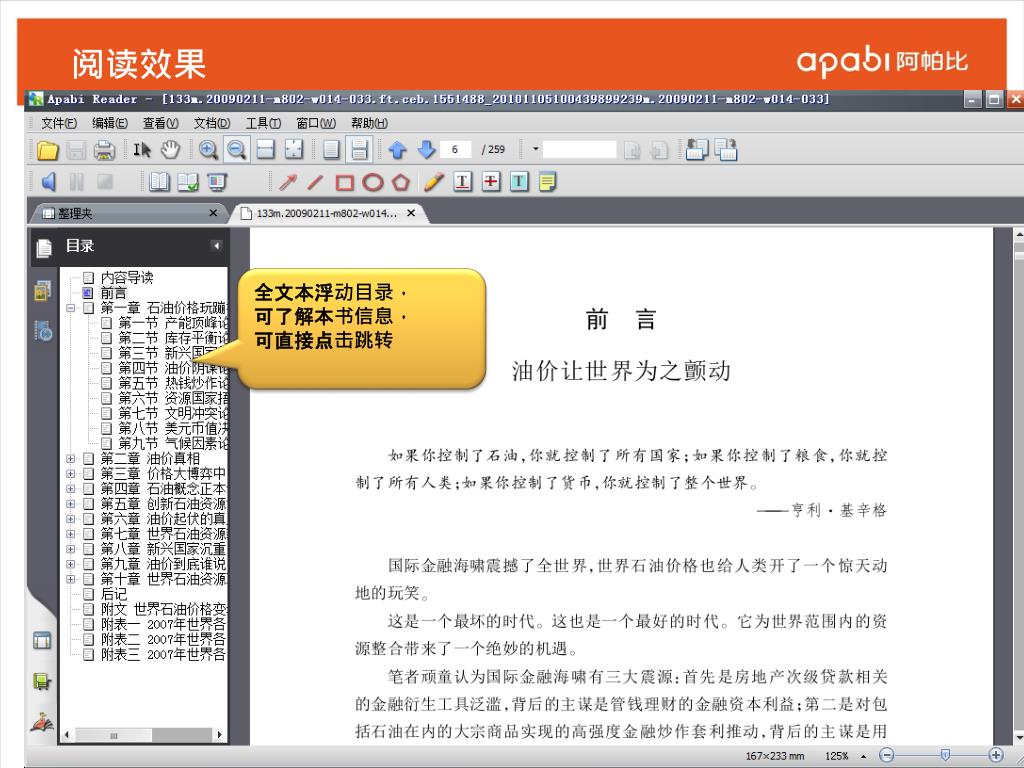Select the pencil freehand tool
Image resolution: width=1024 pixels, height=768 pixels.
coord(434,182)
